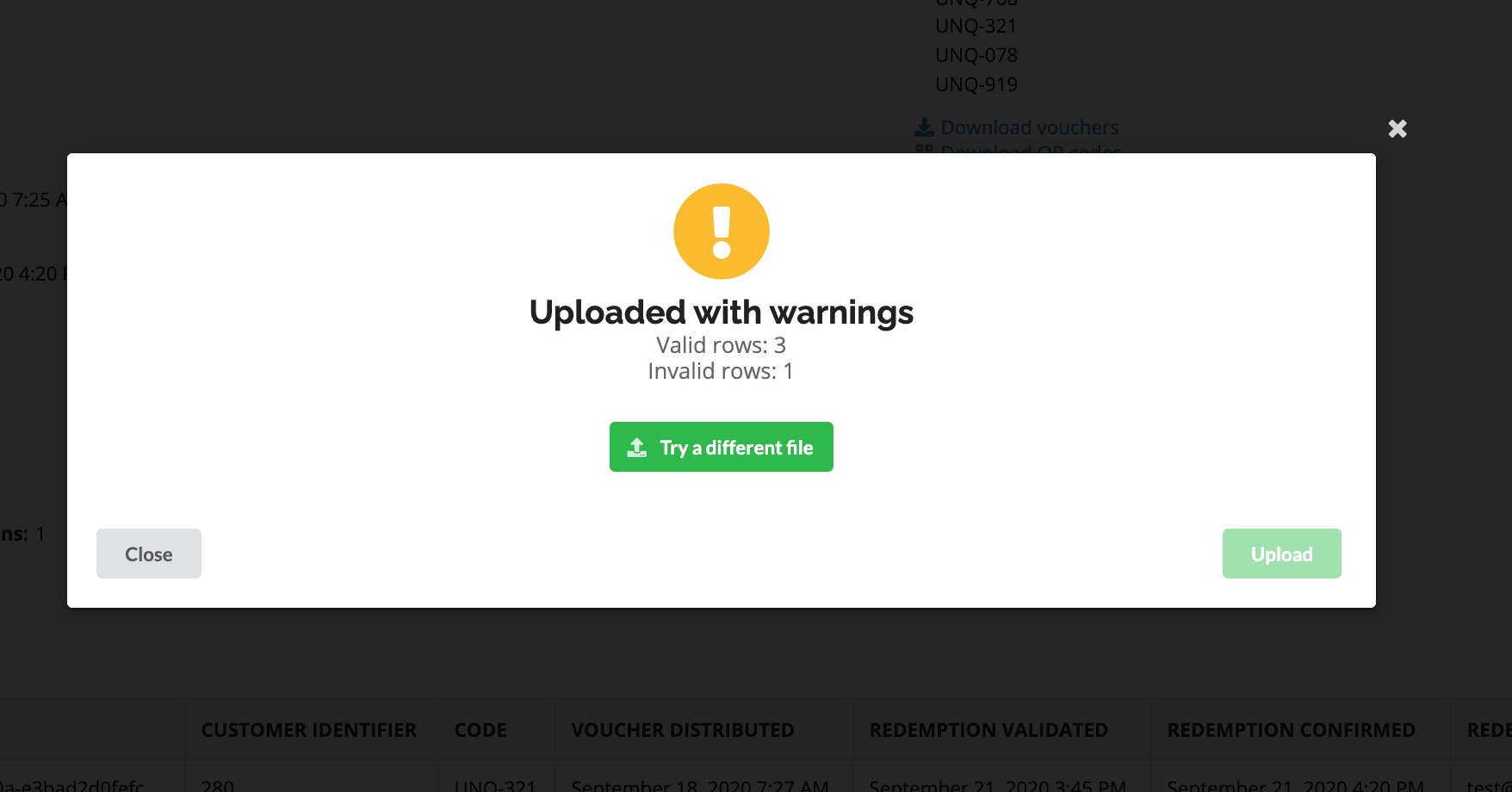Sort by Customer Identifier column header

(309, 730)
